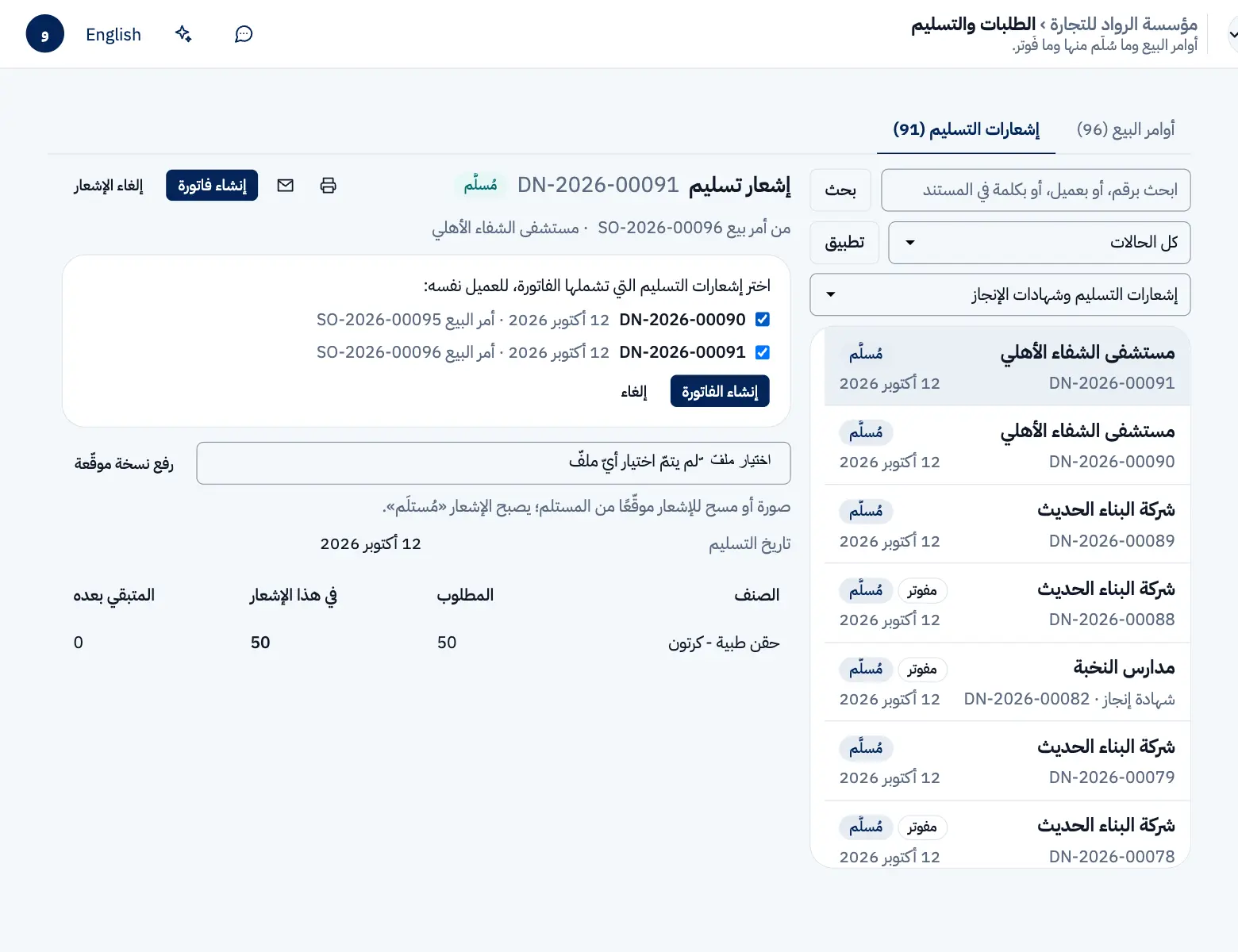Screen dimensions: 1238x952
Task: Select list row DN-2026-00090
Action: [x=1007, y=445]
